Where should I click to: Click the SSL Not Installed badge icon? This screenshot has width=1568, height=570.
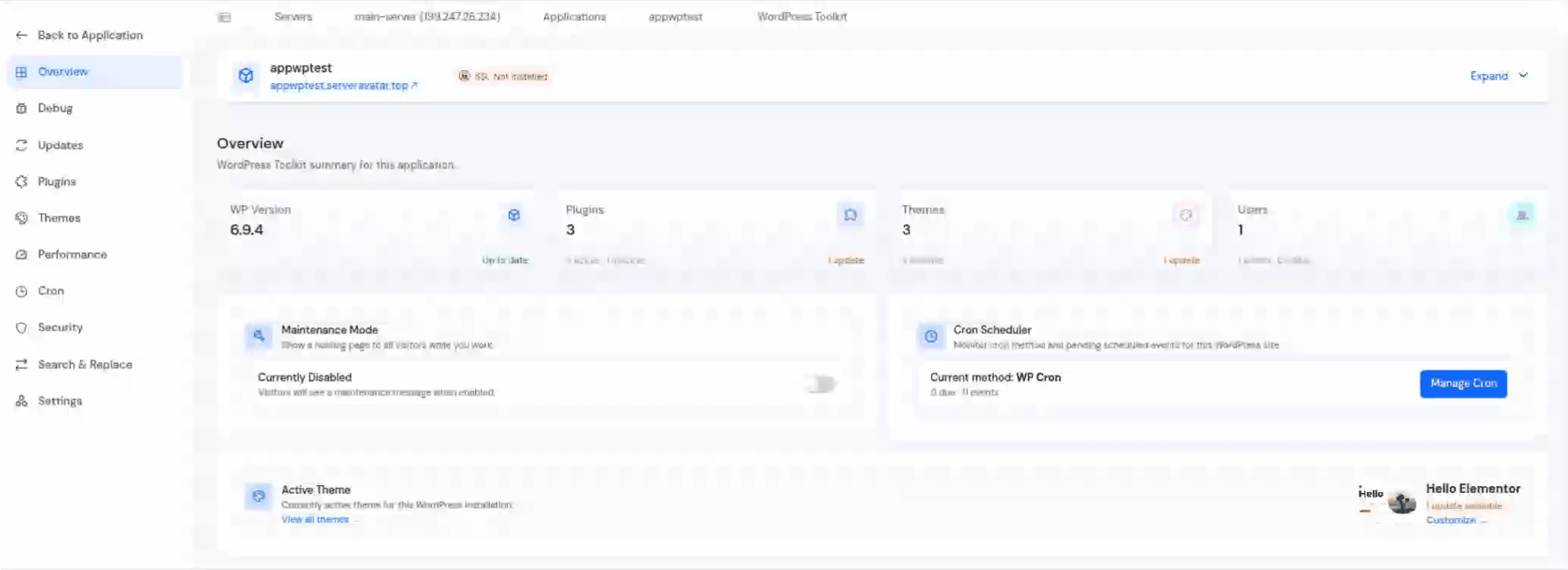(464, 76)
